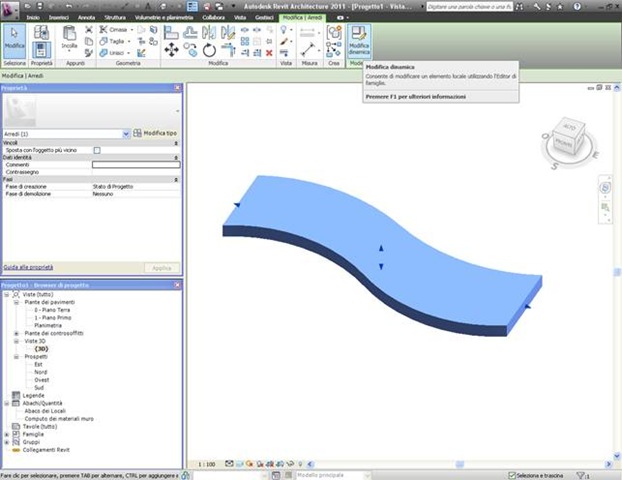Image resolution: width=622 pixels, height=480 pixels.
Task: Select the Move tool with four arrows
Action: click(171, 49)
